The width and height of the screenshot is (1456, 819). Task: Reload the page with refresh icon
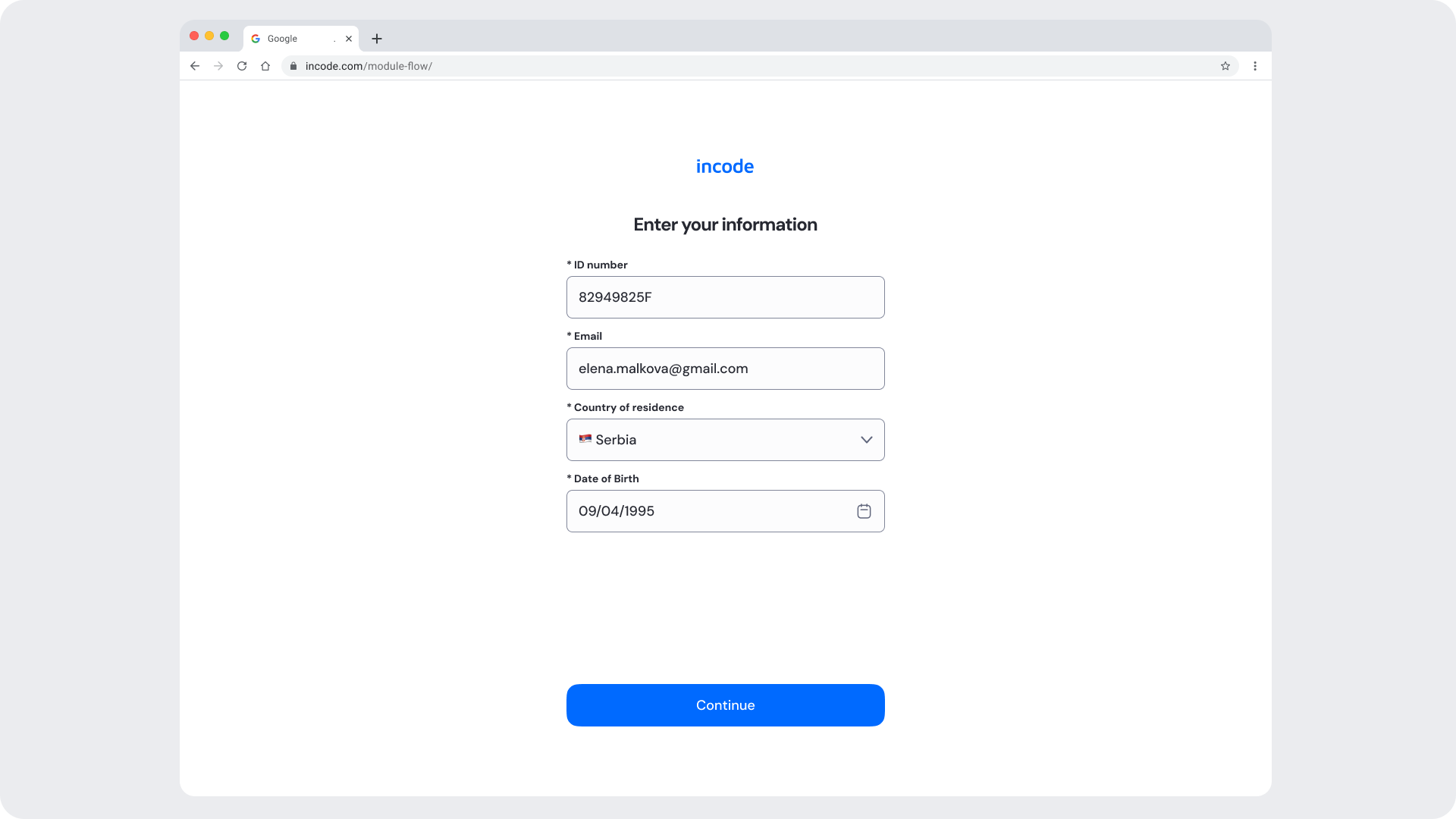(242, 66)
